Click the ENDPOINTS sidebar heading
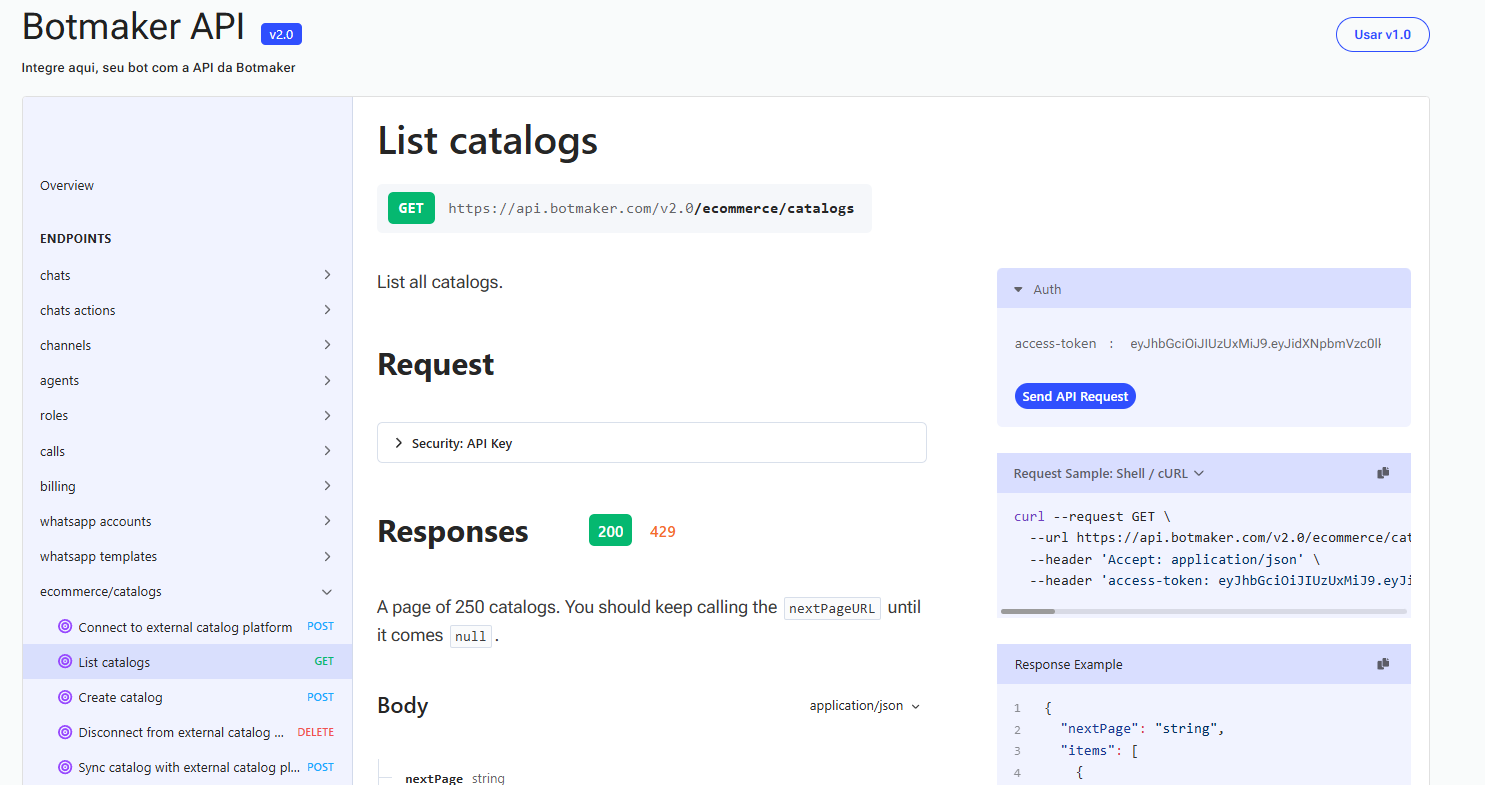This screenshot has width=1485, height=785. tap(76, 239)
